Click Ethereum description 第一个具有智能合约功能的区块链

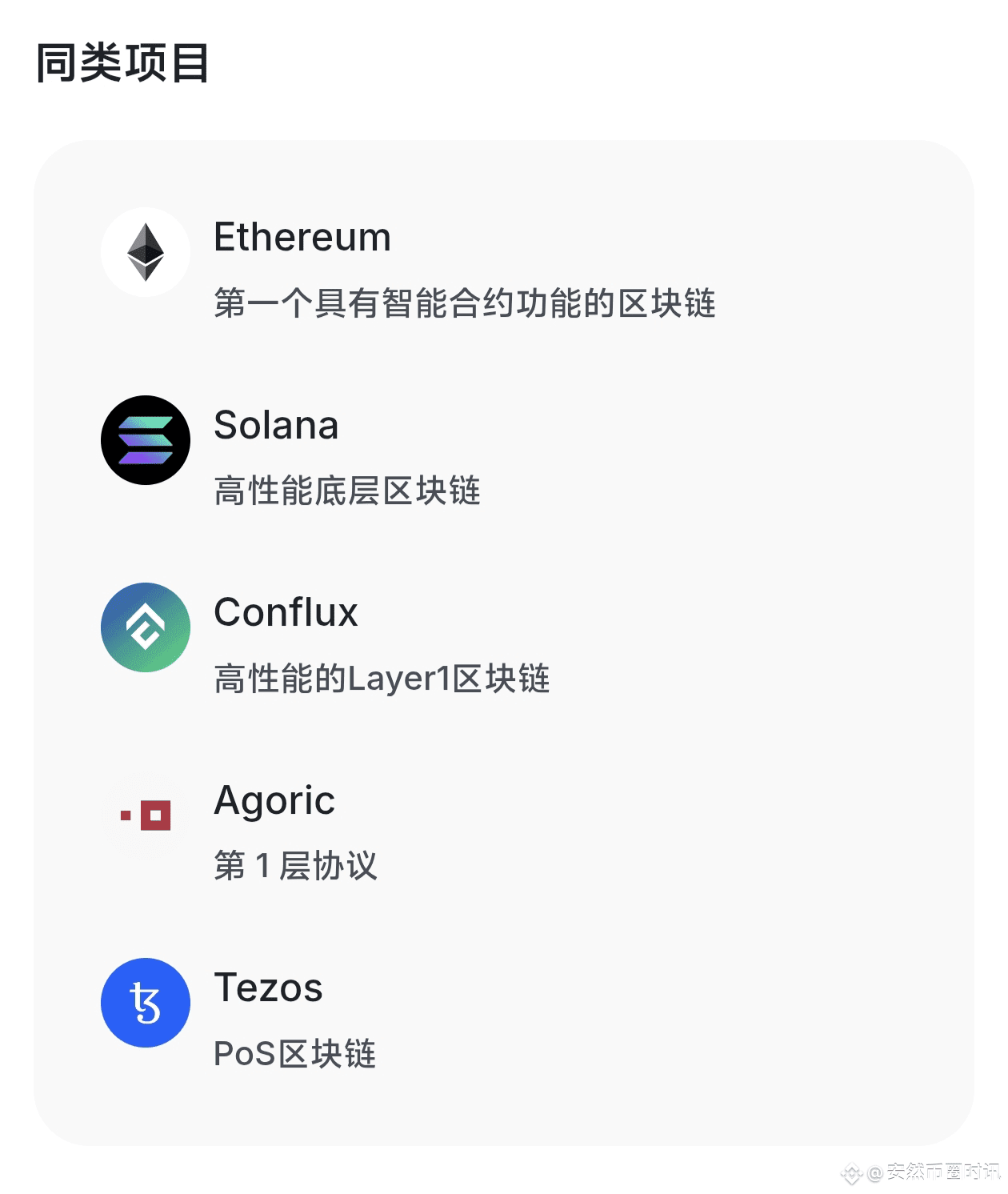pos(464,304)
